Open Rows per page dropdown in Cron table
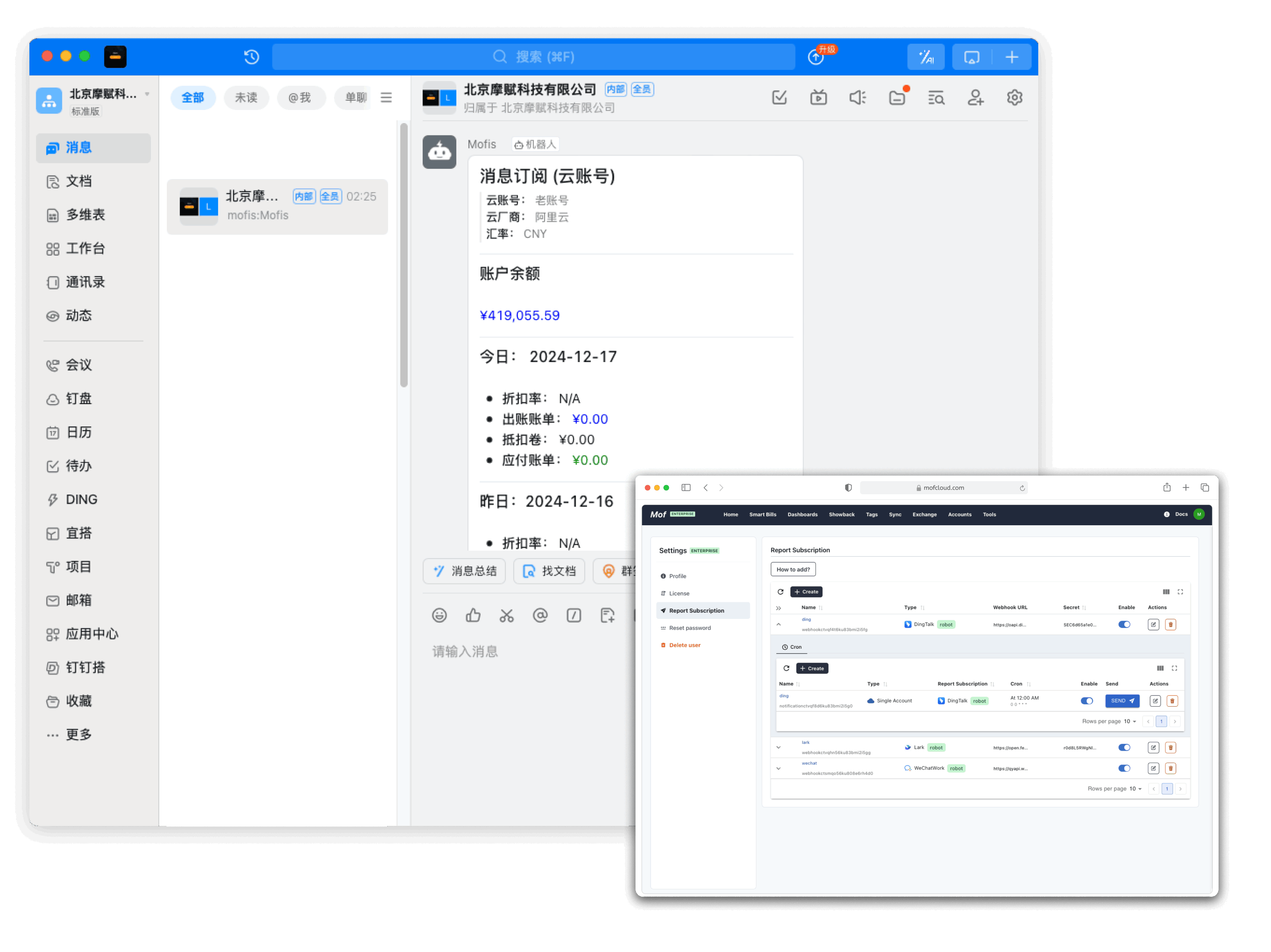This screenshot has height=952, width=1271. tap(1130, 721)
